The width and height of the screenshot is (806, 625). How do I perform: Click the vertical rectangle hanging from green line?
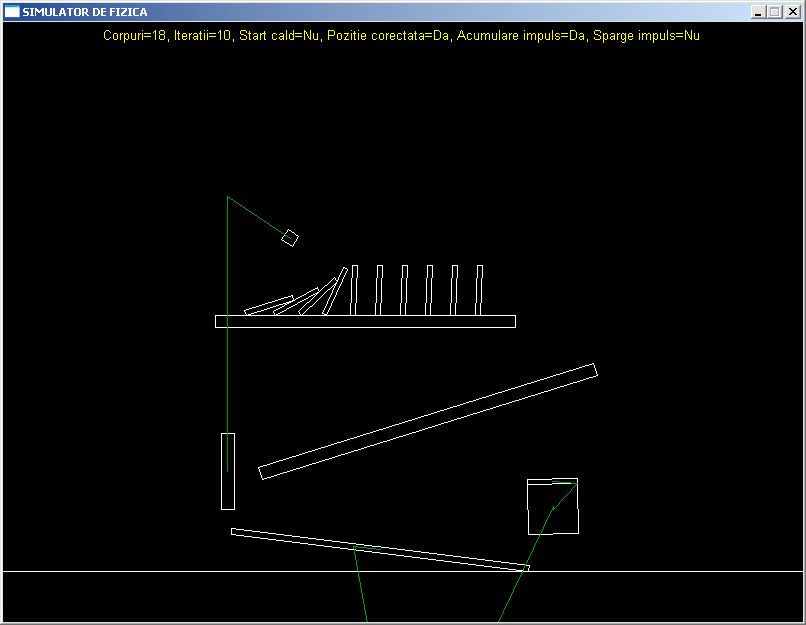[x=228, y=471]
